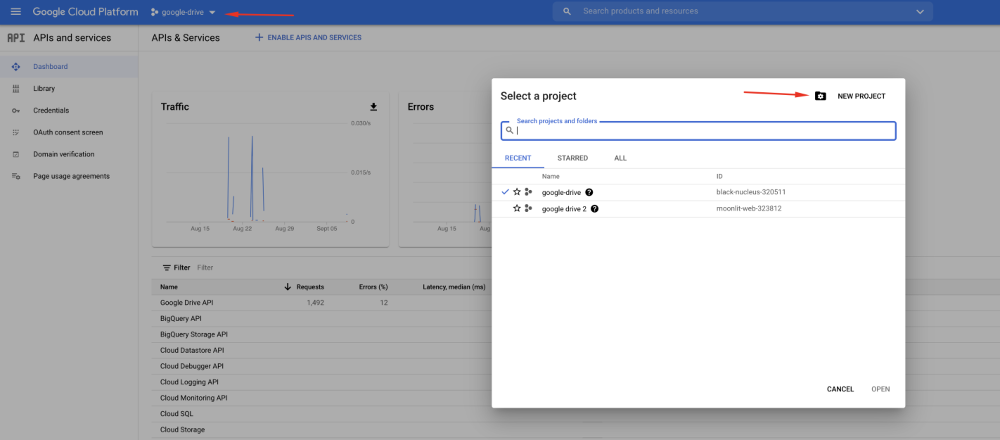Click the project-type icon for google-drive
This screenshot has width=1000, height=440.
point(529,192)
